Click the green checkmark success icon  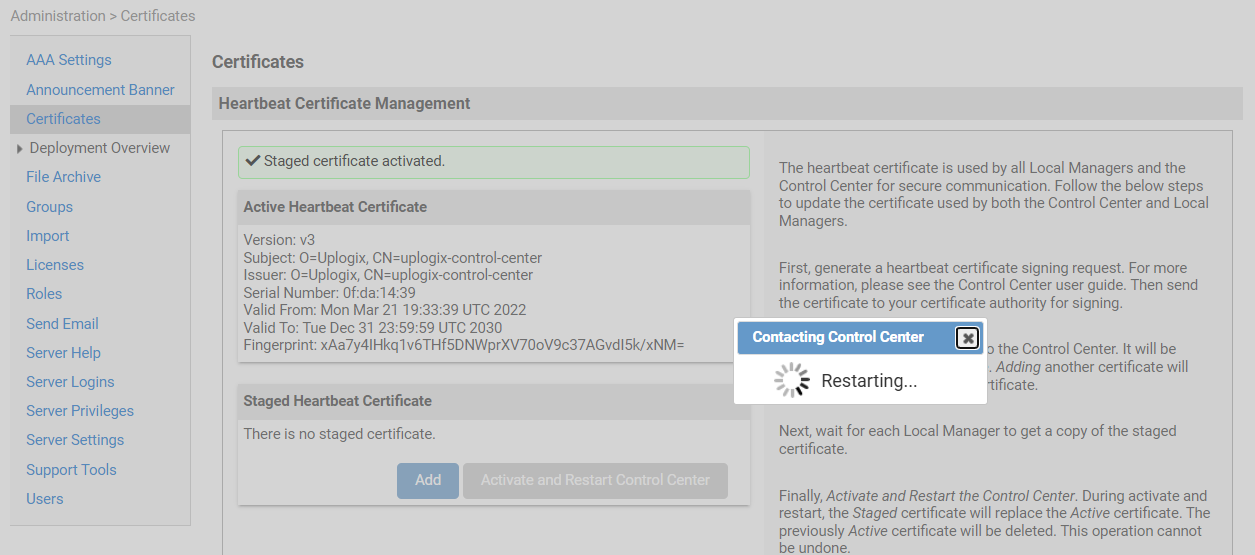[x=252, y=161]
